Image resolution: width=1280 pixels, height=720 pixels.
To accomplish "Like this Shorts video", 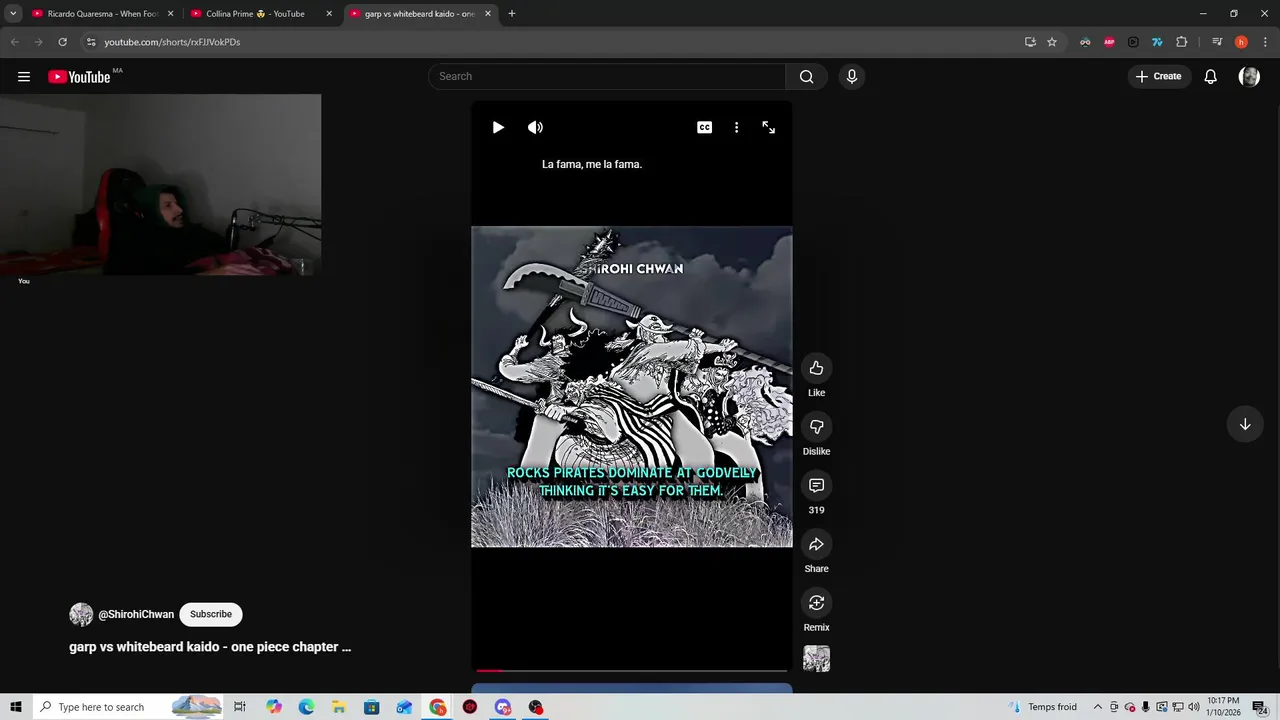I will point(816,368).
